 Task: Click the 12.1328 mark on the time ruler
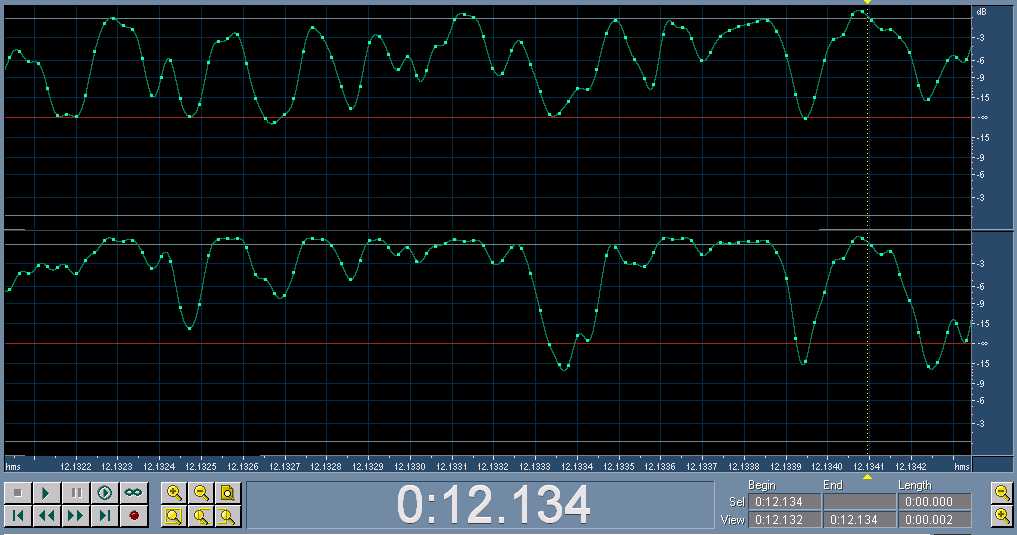tap(326, 466)
